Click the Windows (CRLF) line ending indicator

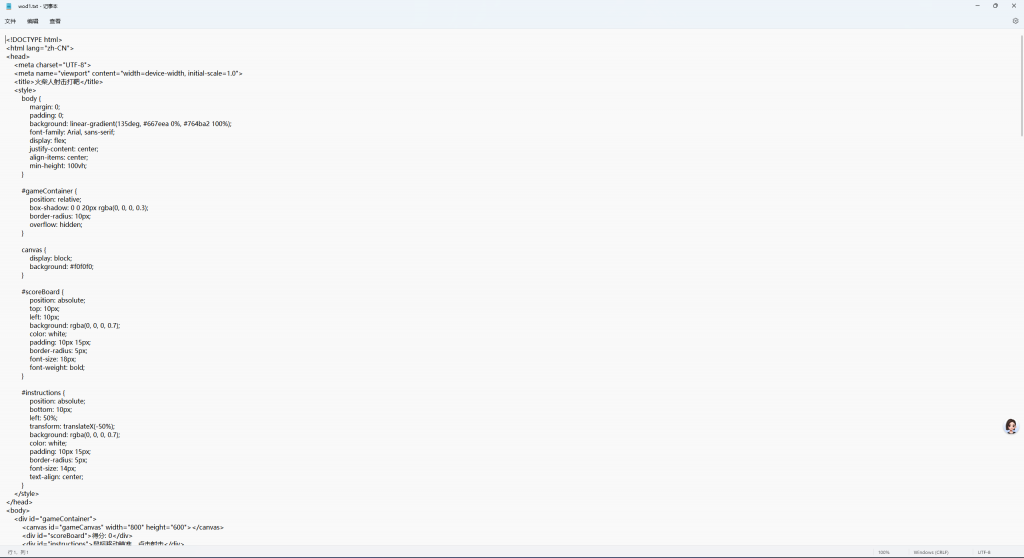930,552
